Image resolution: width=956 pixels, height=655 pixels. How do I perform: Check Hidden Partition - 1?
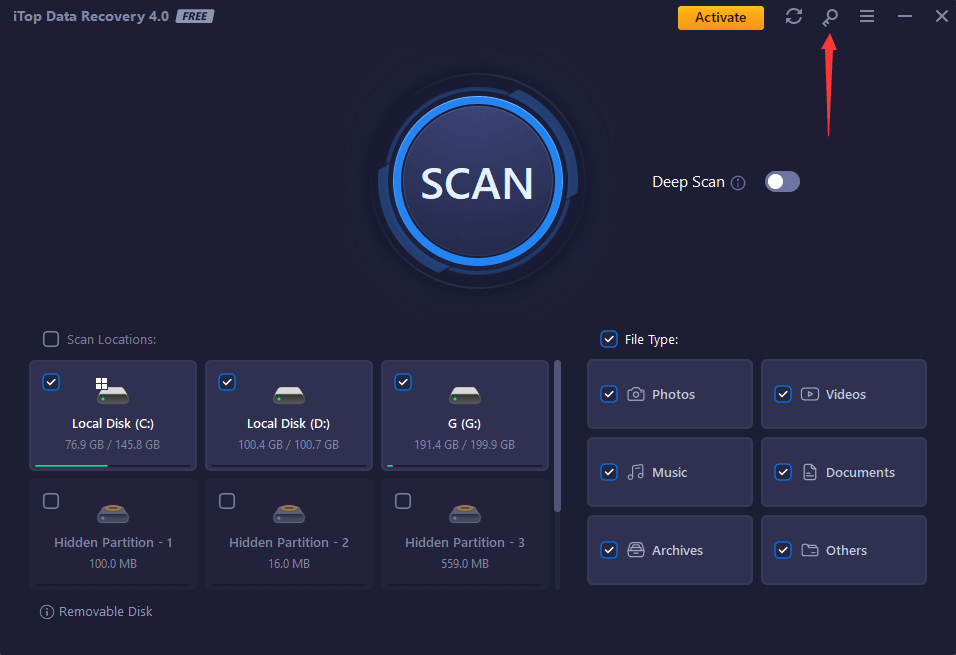pyautogui.click(x=51, y=501)
